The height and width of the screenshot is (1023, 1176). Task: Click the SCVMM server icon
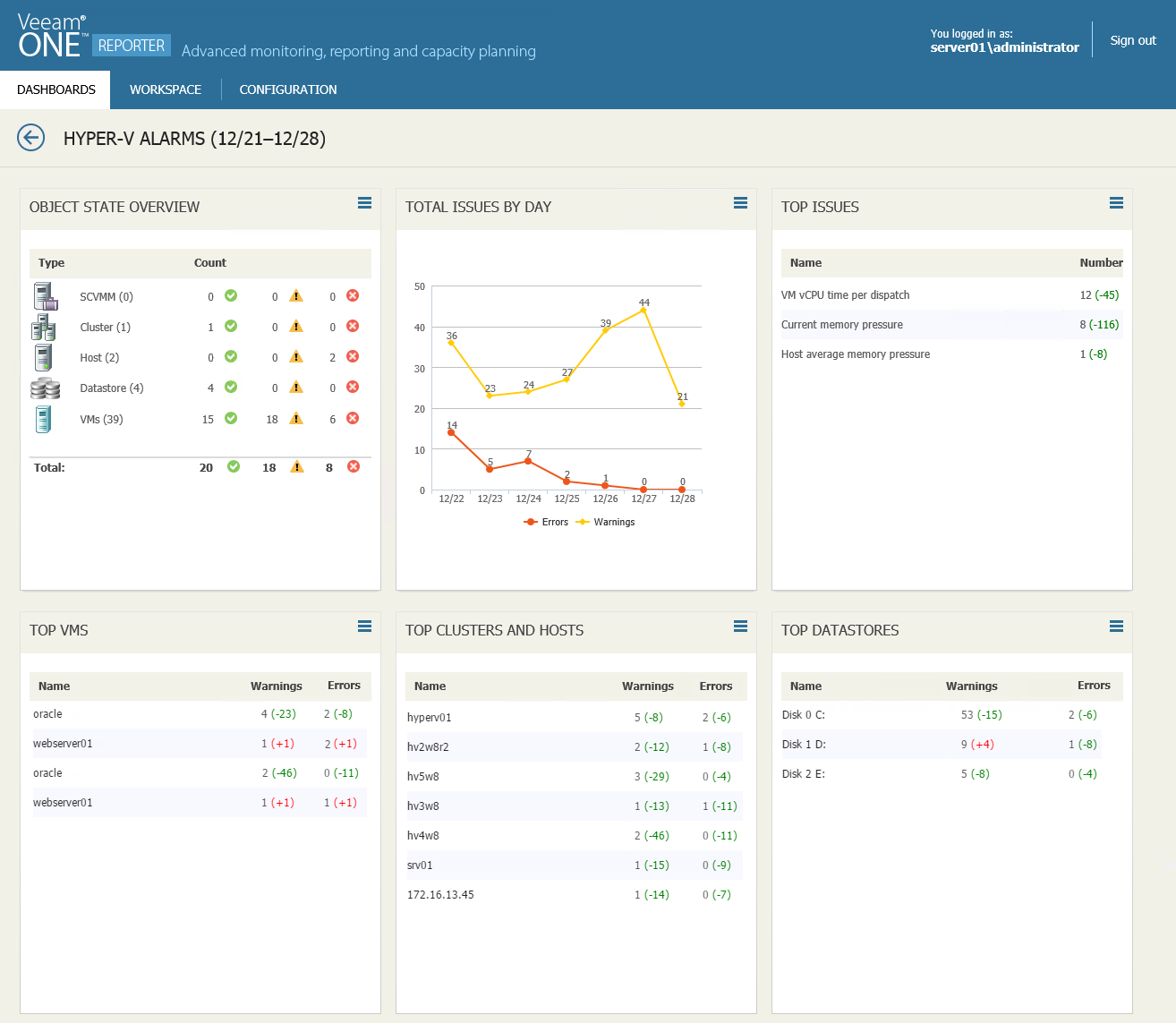pos(45,296)
